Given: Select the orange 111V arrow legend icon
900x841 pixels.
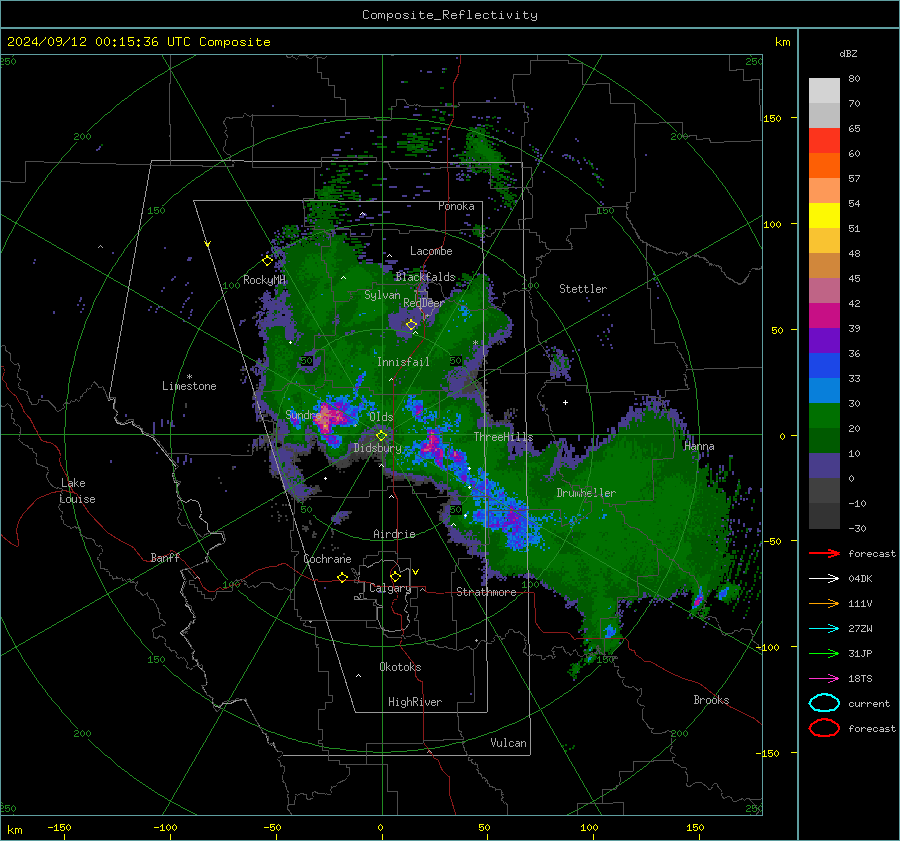Looking at the screenshot, I should pyautogui.click(x=824, y=603).
